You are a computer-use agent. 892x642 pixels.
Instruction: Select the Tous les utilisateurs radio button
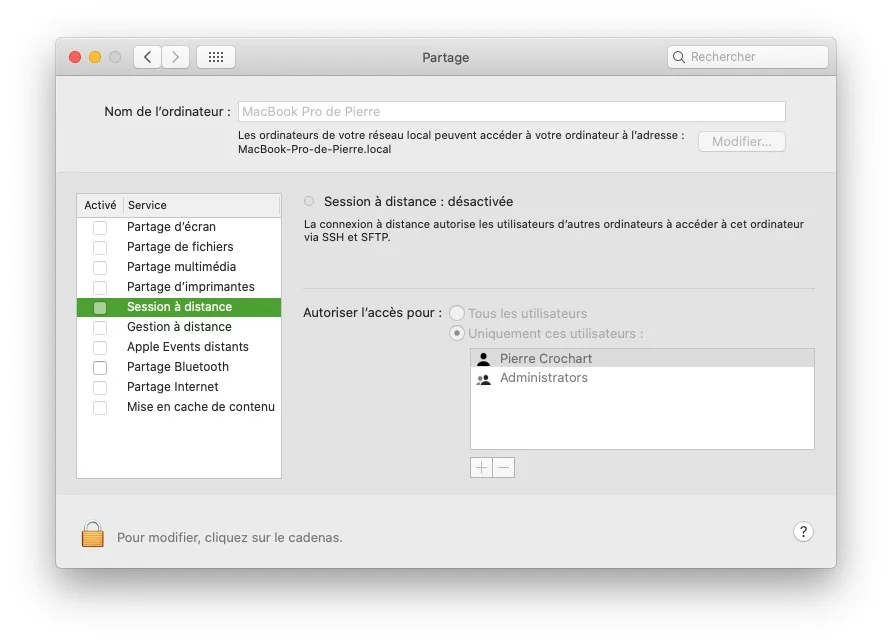point(457,313)
